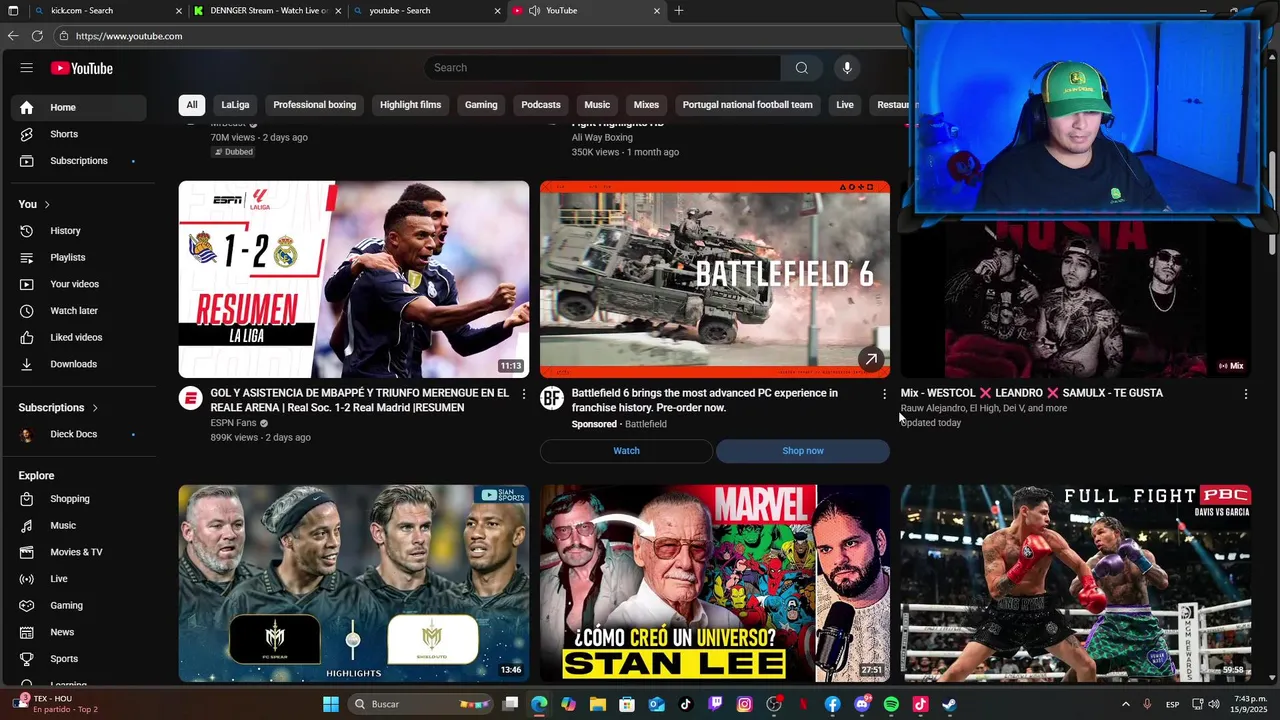Viewport: 1280px width, 720px height.
Task: Click the YouTube logo
Action: [x=82, y=68]
